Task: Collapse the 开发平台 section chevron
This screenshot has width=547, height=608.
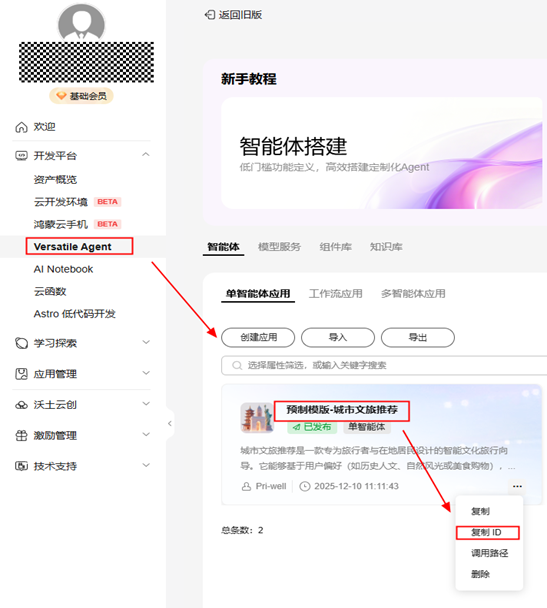Action: 146,155
